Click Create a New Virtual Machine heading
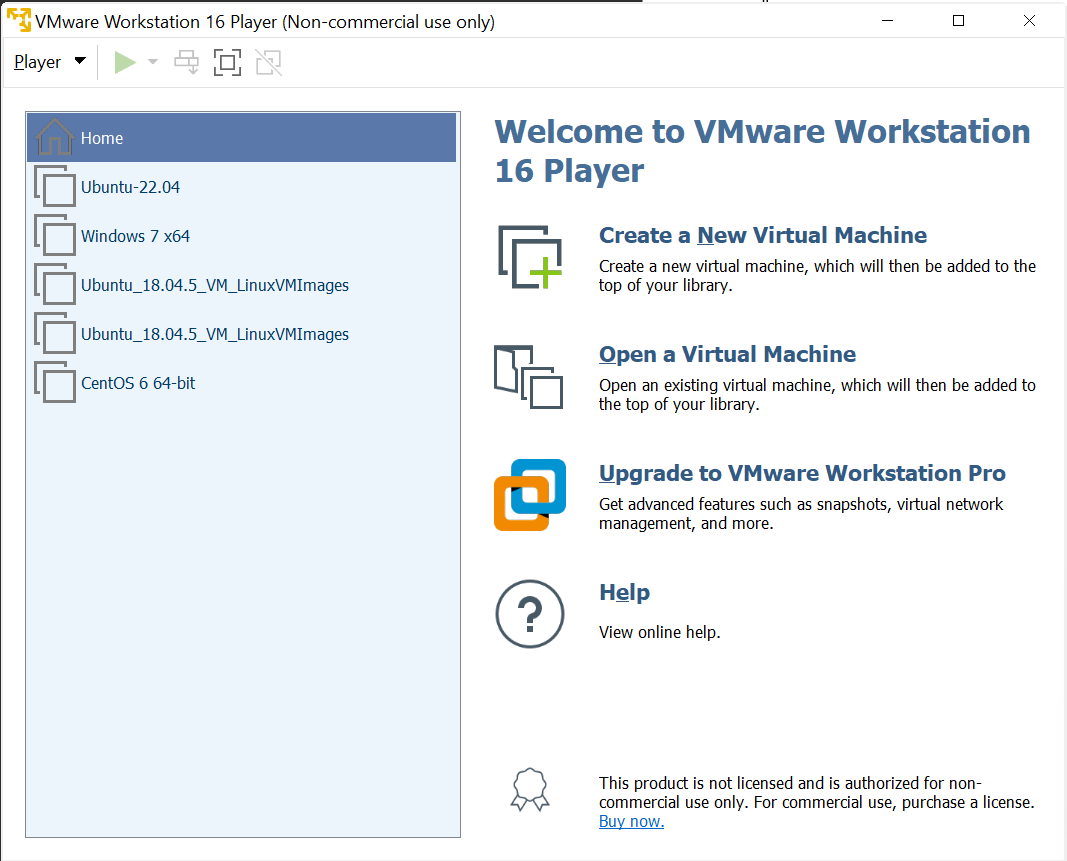Image resolution: width=1067 pixels, height=861 pixels. click(x=761, y=235)
